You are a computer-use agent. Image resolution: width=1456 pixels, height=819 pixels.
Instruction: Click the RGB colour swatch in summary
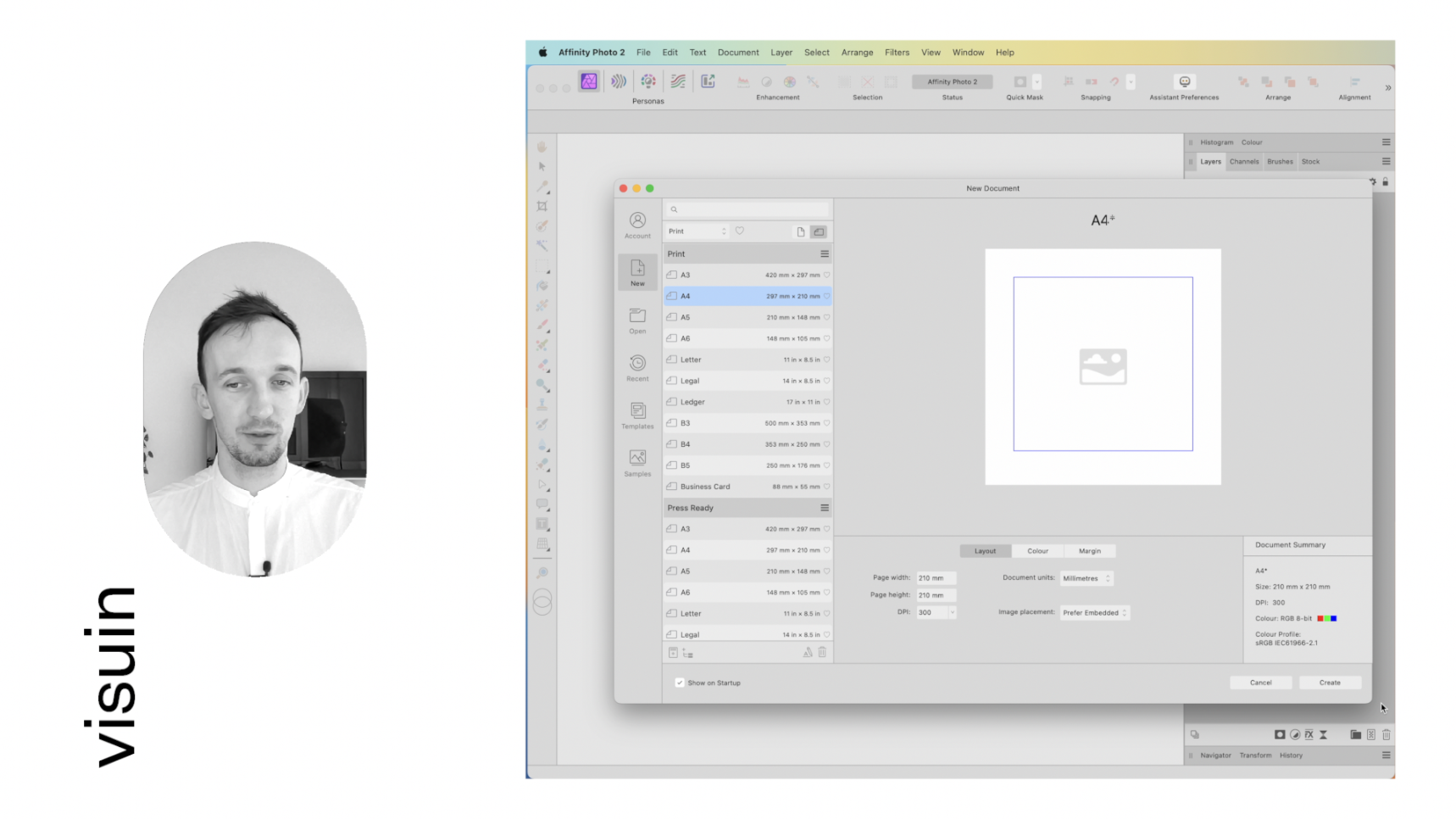coord(1326,619)
